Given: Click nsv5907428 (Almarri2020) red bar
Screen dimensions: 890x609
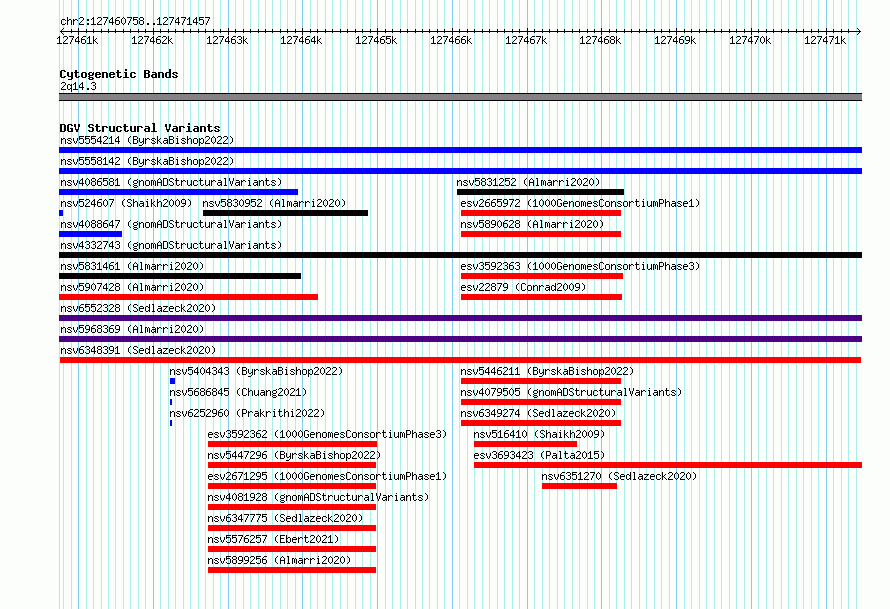Looking at the screenshot, I should [x=188, y=297].
